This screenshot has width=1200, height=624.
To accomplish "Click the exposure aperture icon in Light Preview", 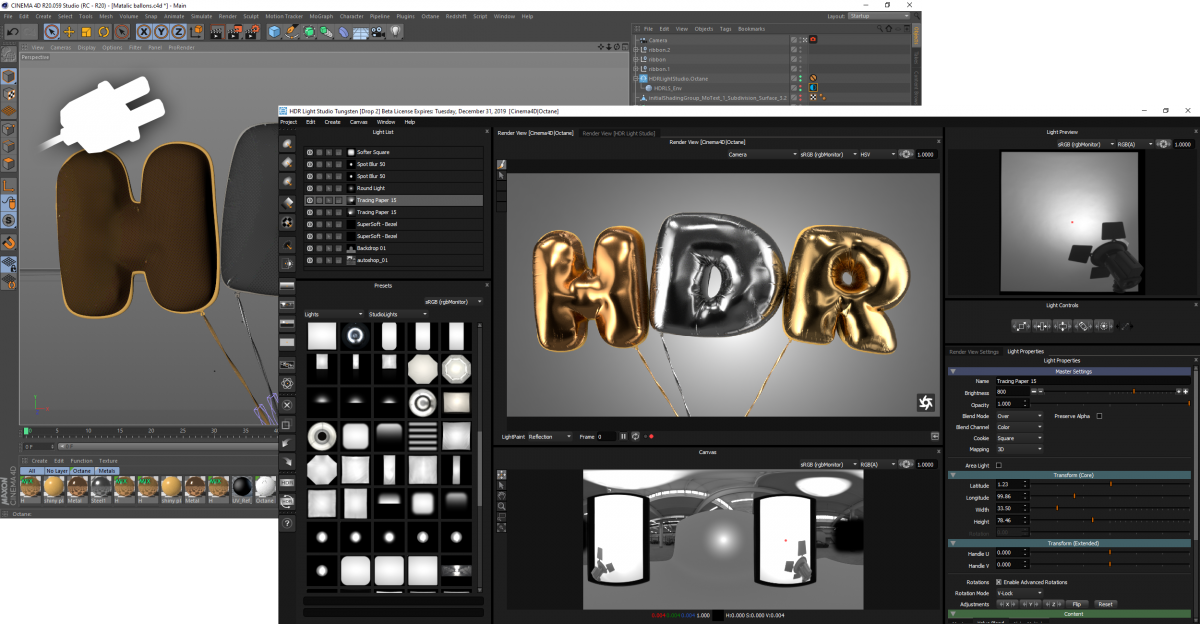I will tap(1164, 144).
